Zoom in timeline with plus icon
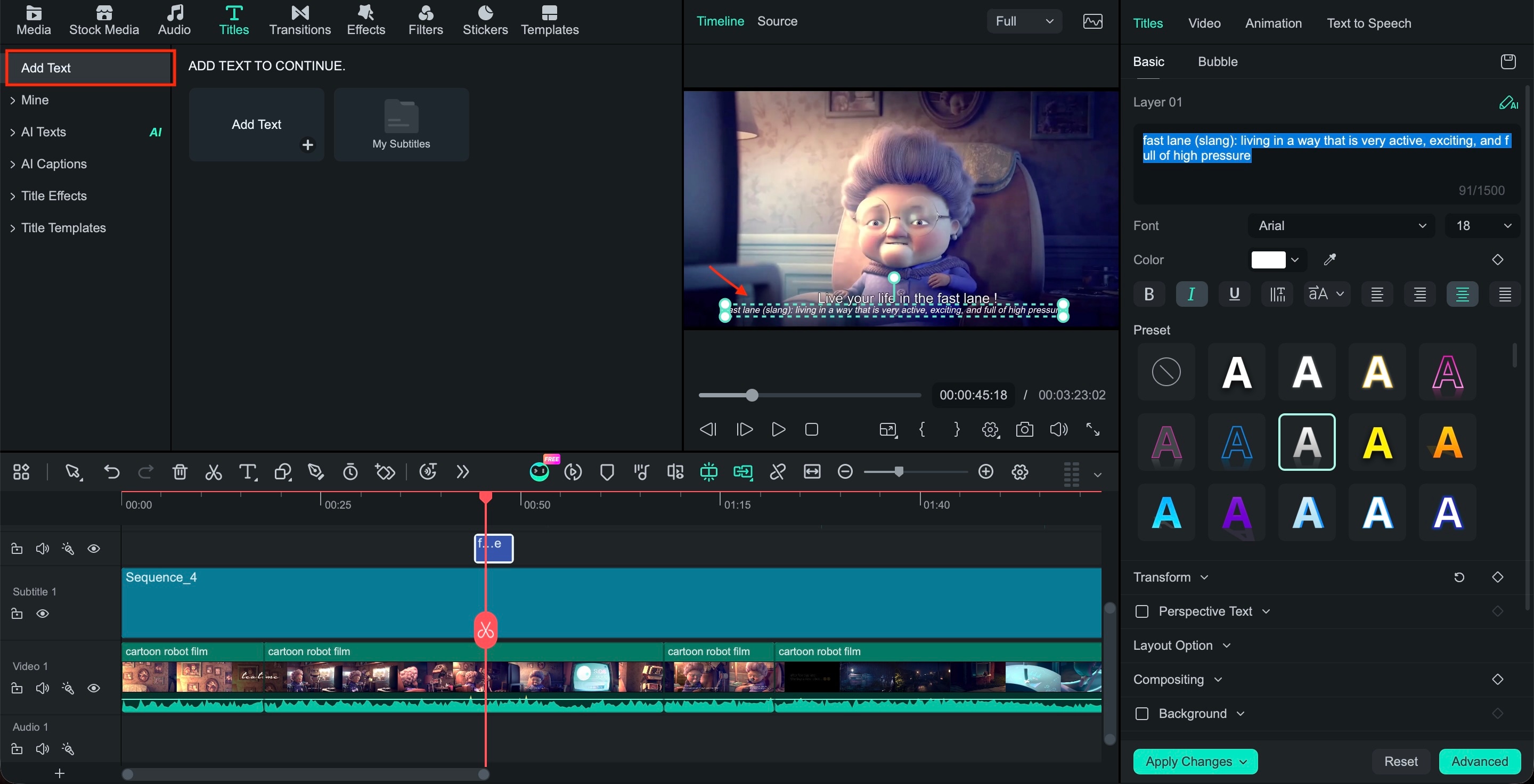 [986, 472]
